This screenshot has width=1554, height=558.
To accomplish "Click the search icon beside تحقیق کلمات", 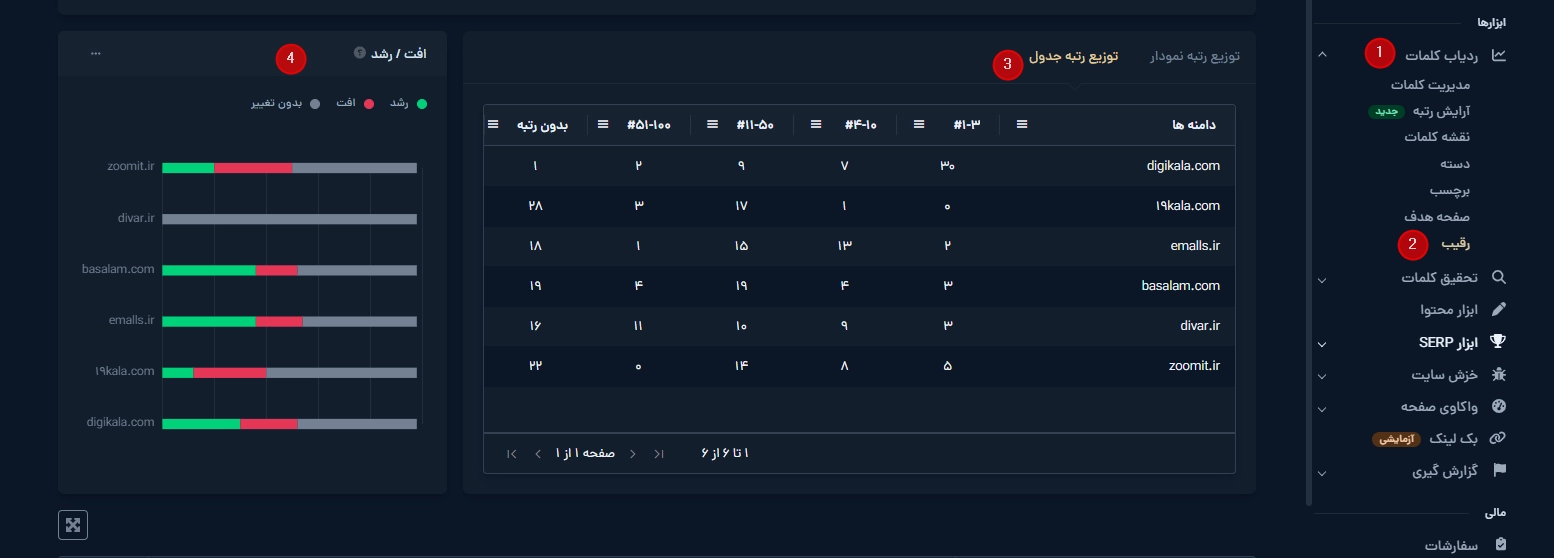I will pos(1498,277).
